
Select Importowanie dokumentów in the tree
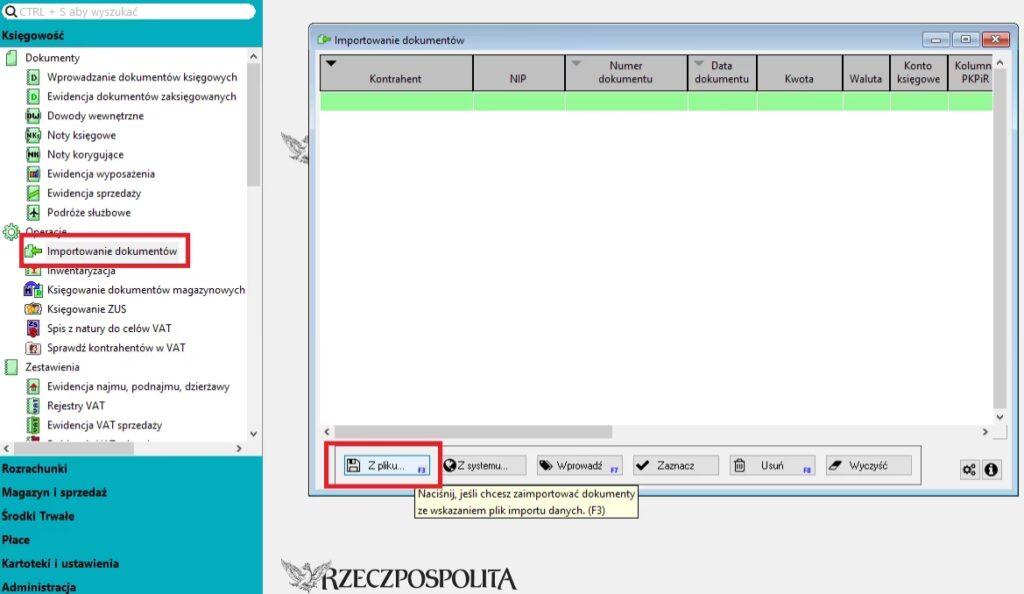click(111, 251)
